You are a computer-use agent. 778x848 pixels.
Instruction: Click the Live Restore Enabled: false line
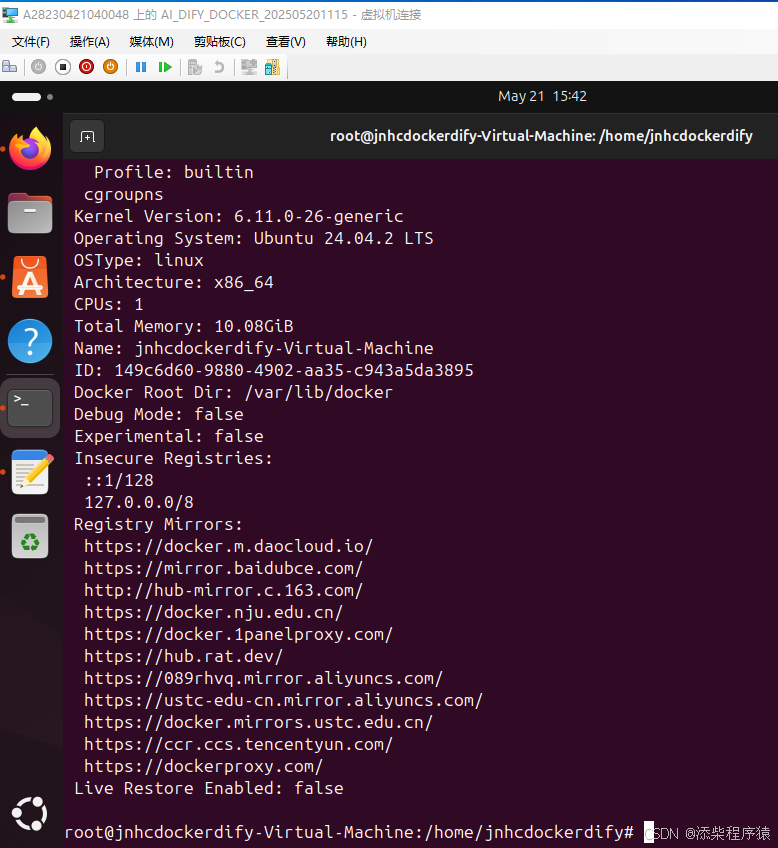pyautogui.click(x=209, y=789)
